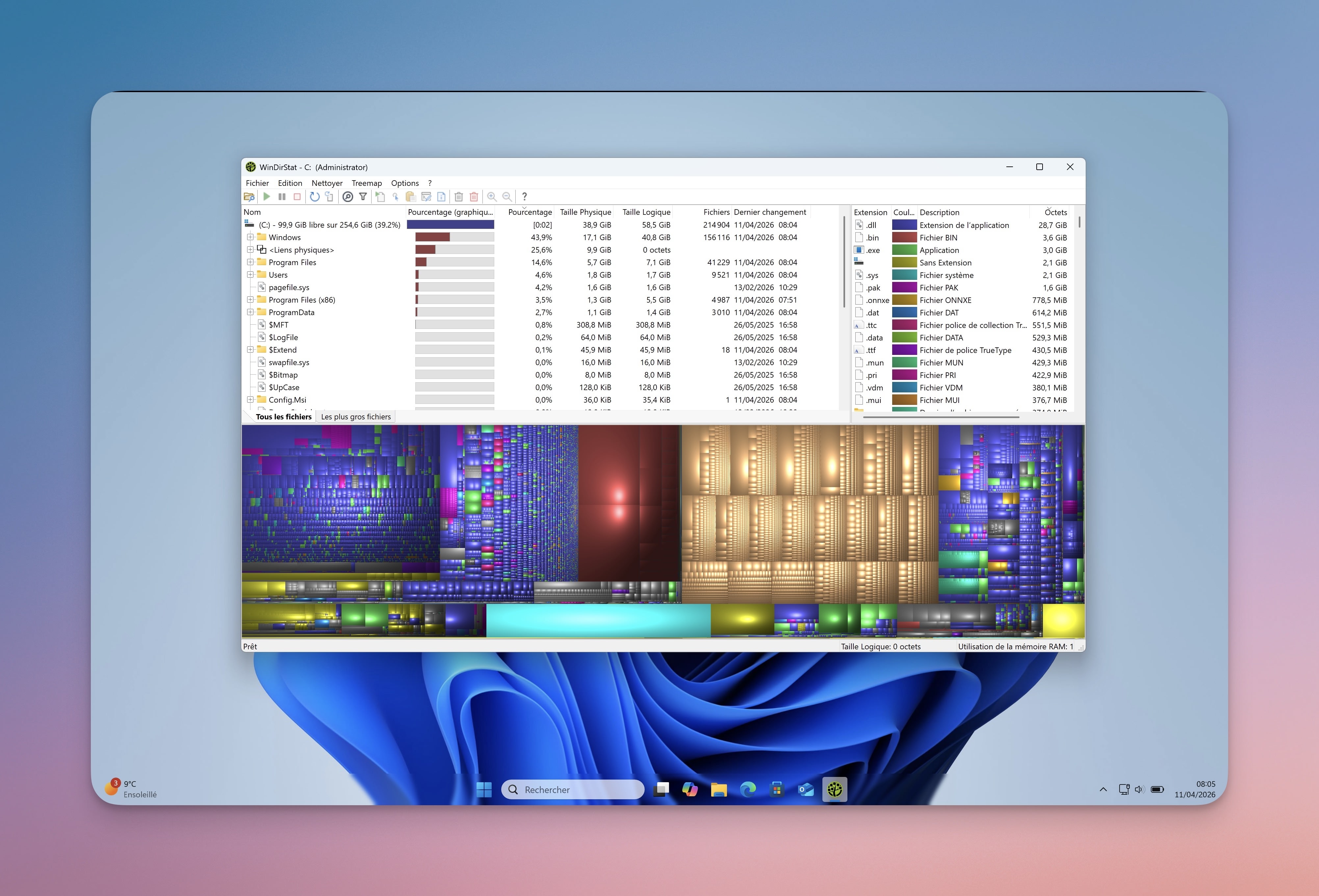Image resolution: width=1319 pixels, height=896 pixels.
Task: Refresh the whole drive via the Refresh icon
Action: [315, 197]
